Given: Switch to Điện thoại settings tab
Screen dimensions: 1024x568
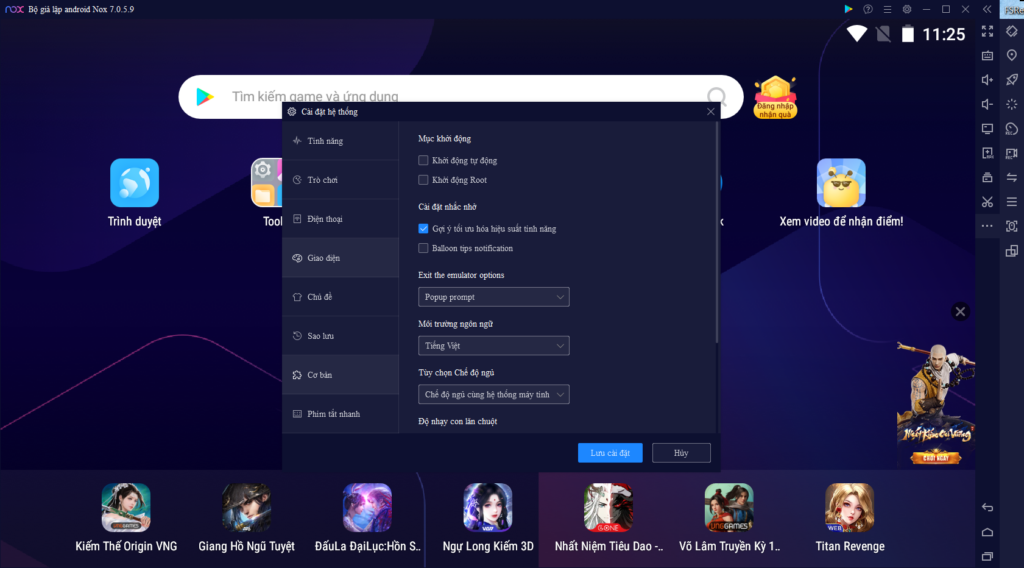Looking at the screenshot, I should point(340,219).
